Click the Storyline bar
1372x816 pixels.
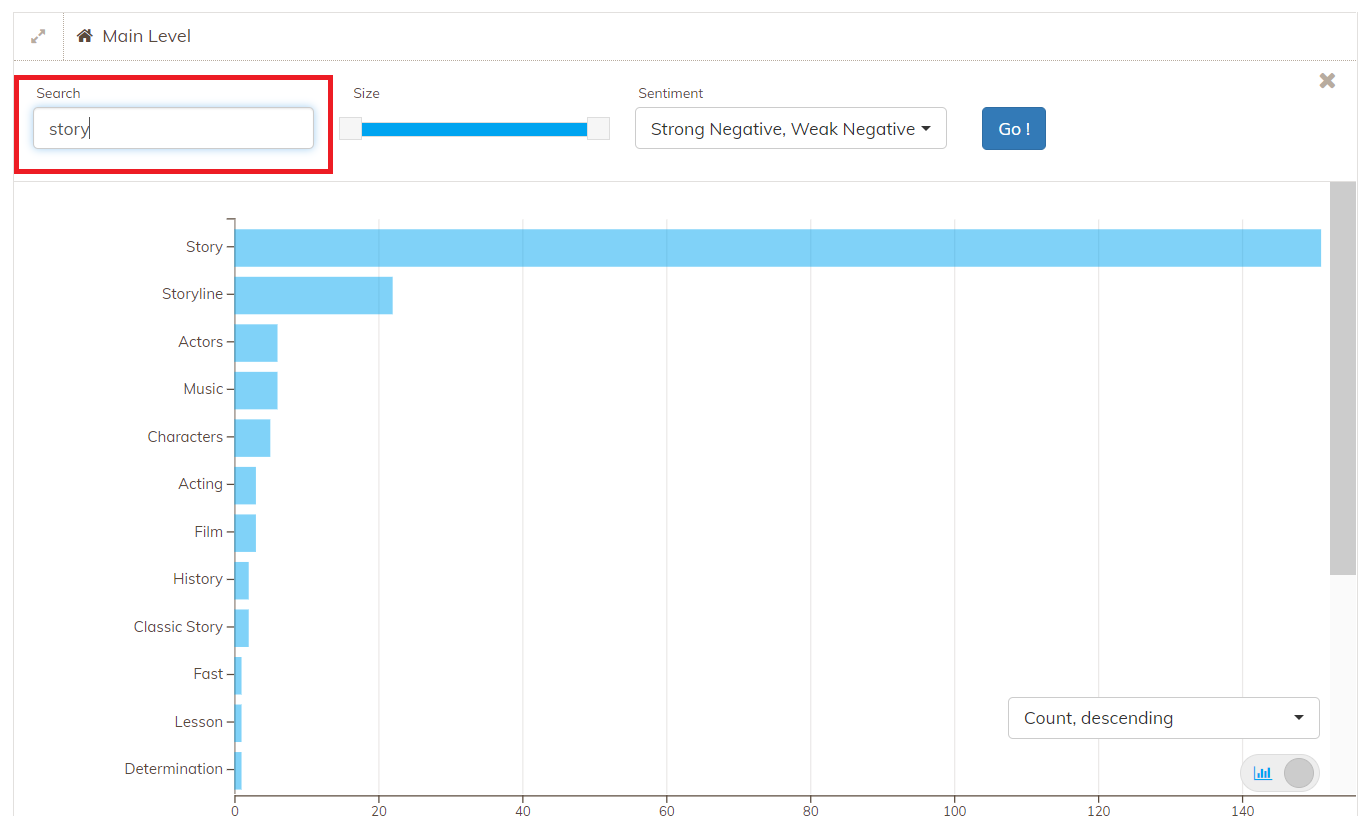[314, 295]
